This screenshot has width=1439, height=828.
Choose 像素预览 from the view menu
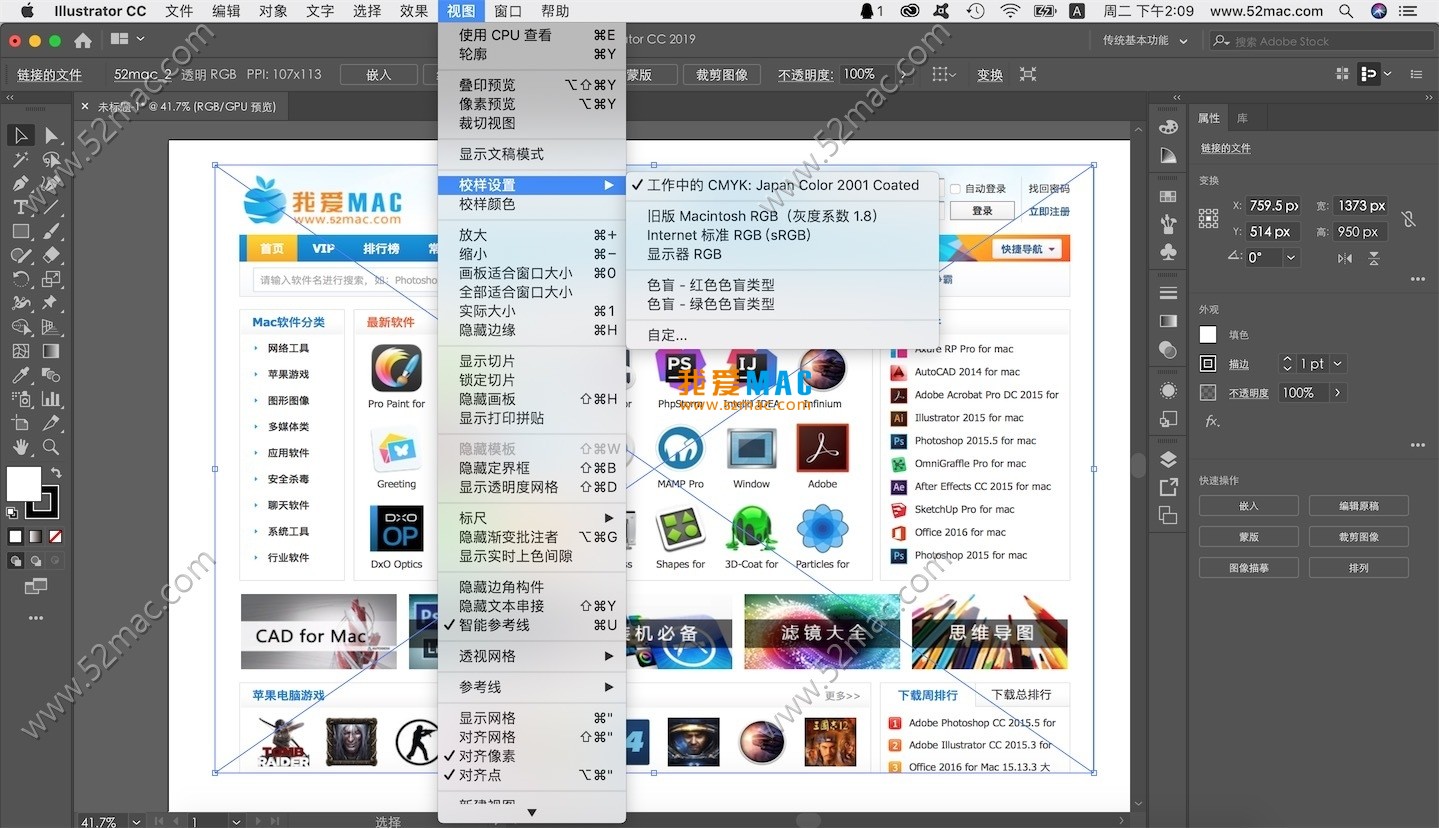pyautogui.click(x=532, y=104)
